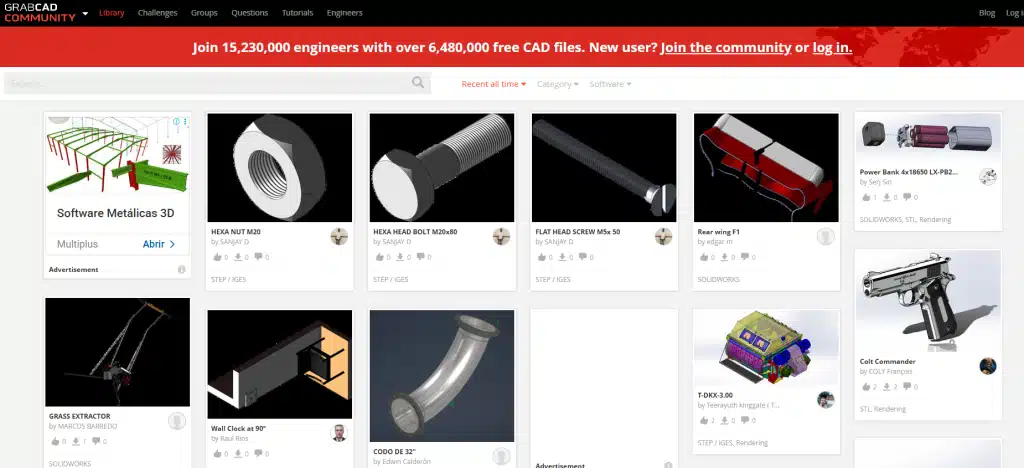The height and width of the screenshot is (468, 1024).
Task: Click the Join the community link
Action: tap(726, 48)
